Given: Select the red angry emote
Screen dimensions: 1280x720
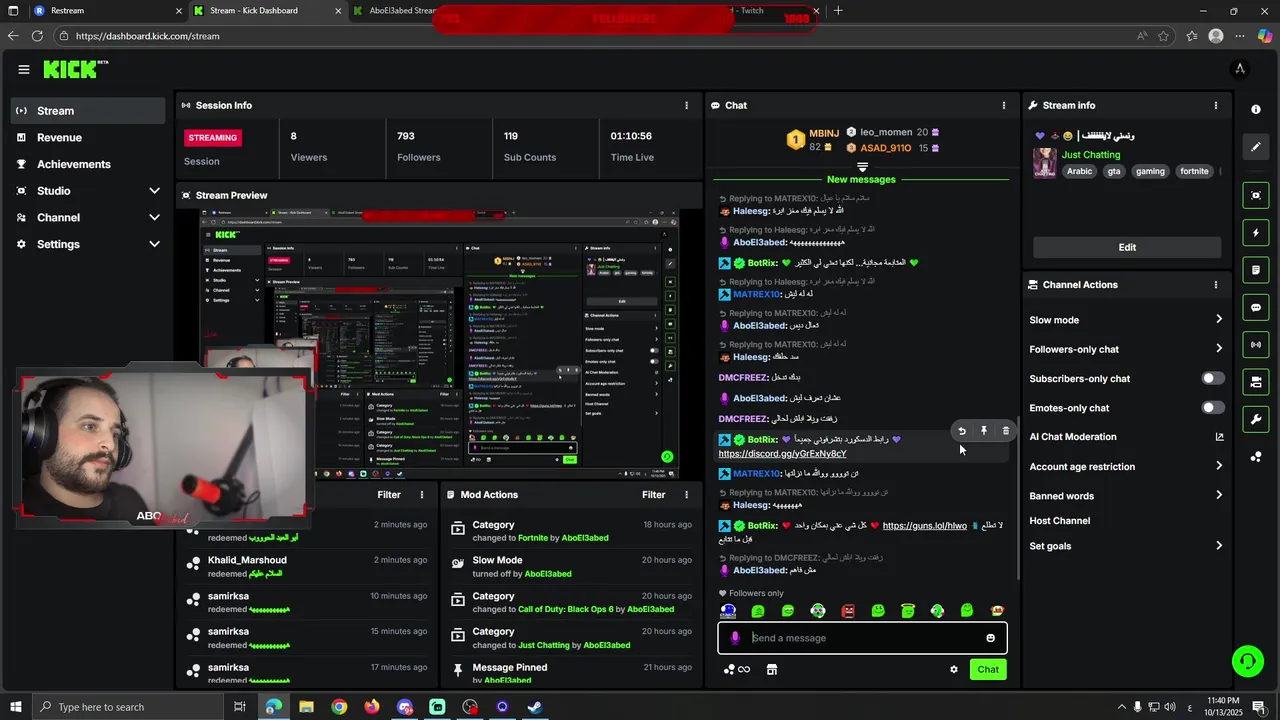Looking at the screenshot, I should tap(848, 611).
